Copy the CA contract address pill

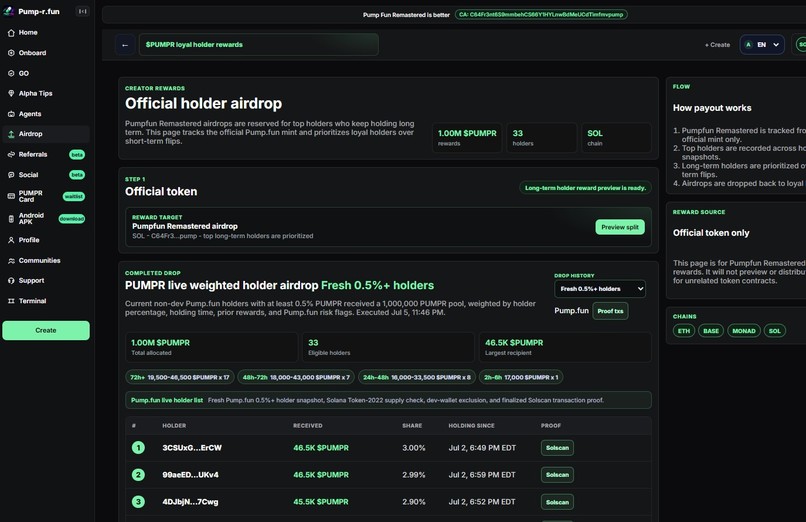click(x=541, y=15)
